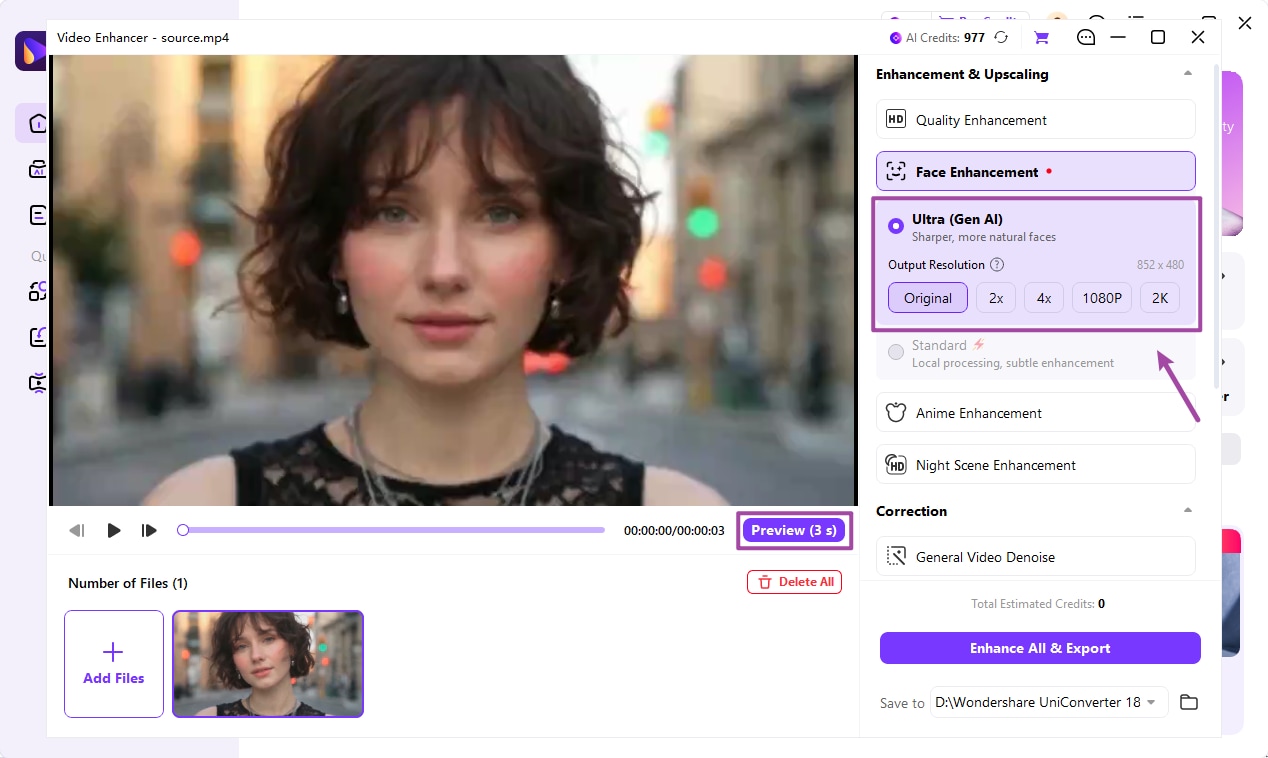1268x758 pixels.
Task: Set output resolution to 1080P
Action: 1102,298
